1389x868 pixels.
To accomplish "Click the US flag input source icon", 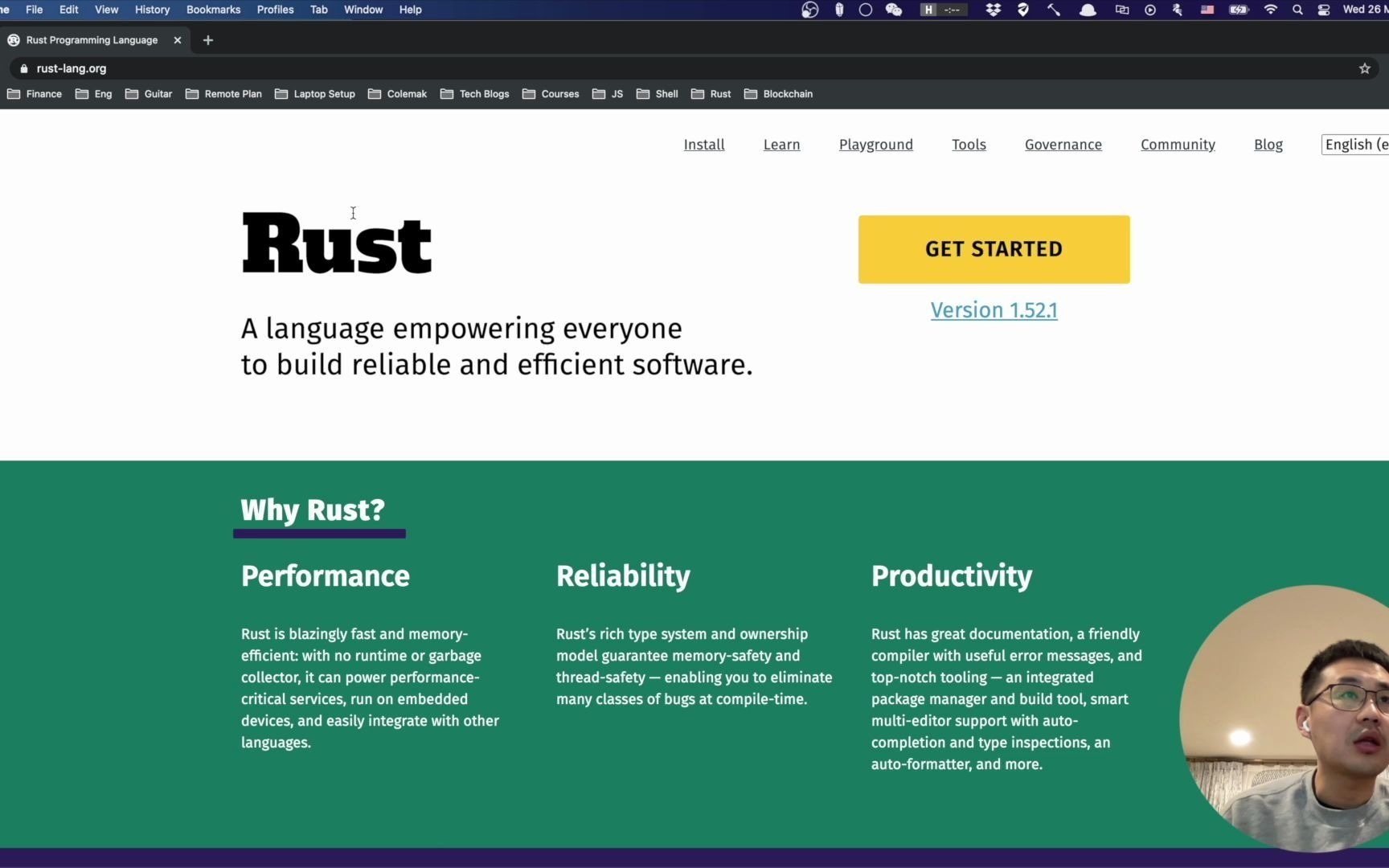I will tap(1207, 10).
